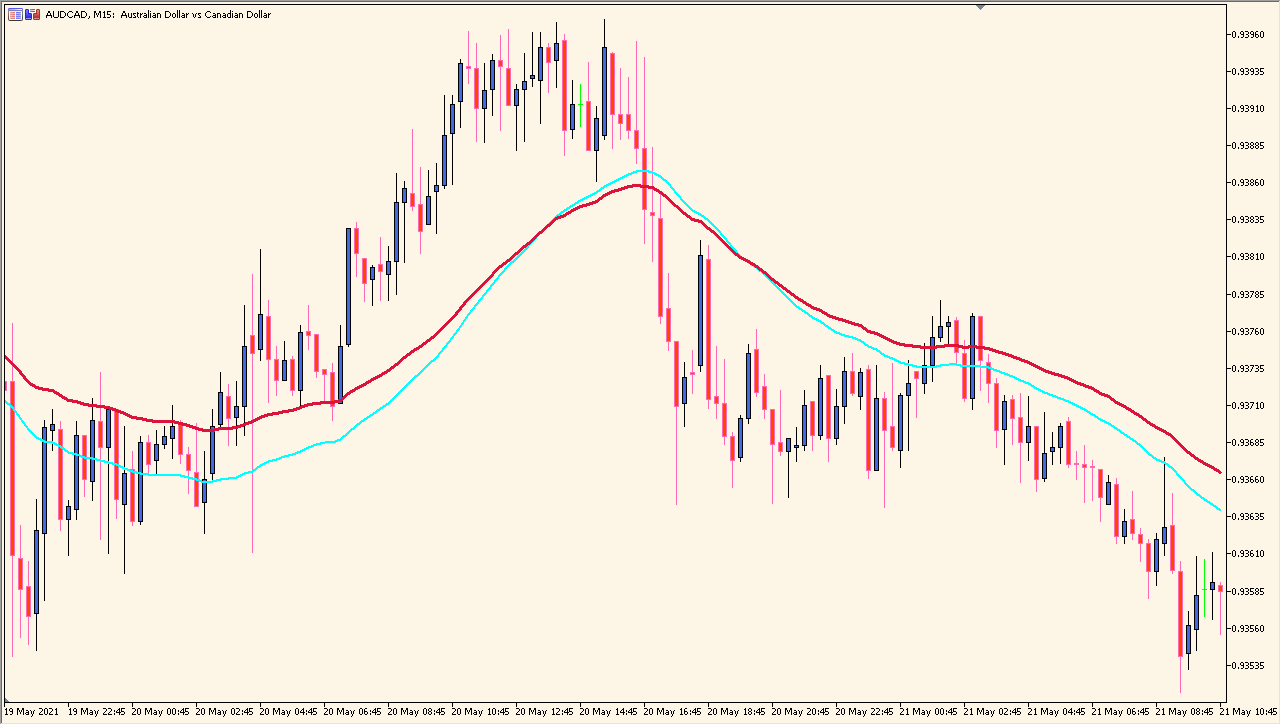Click the 19 May 2021 date label
The height and width of the screenshot is (725, 1281).
[31, 713]
